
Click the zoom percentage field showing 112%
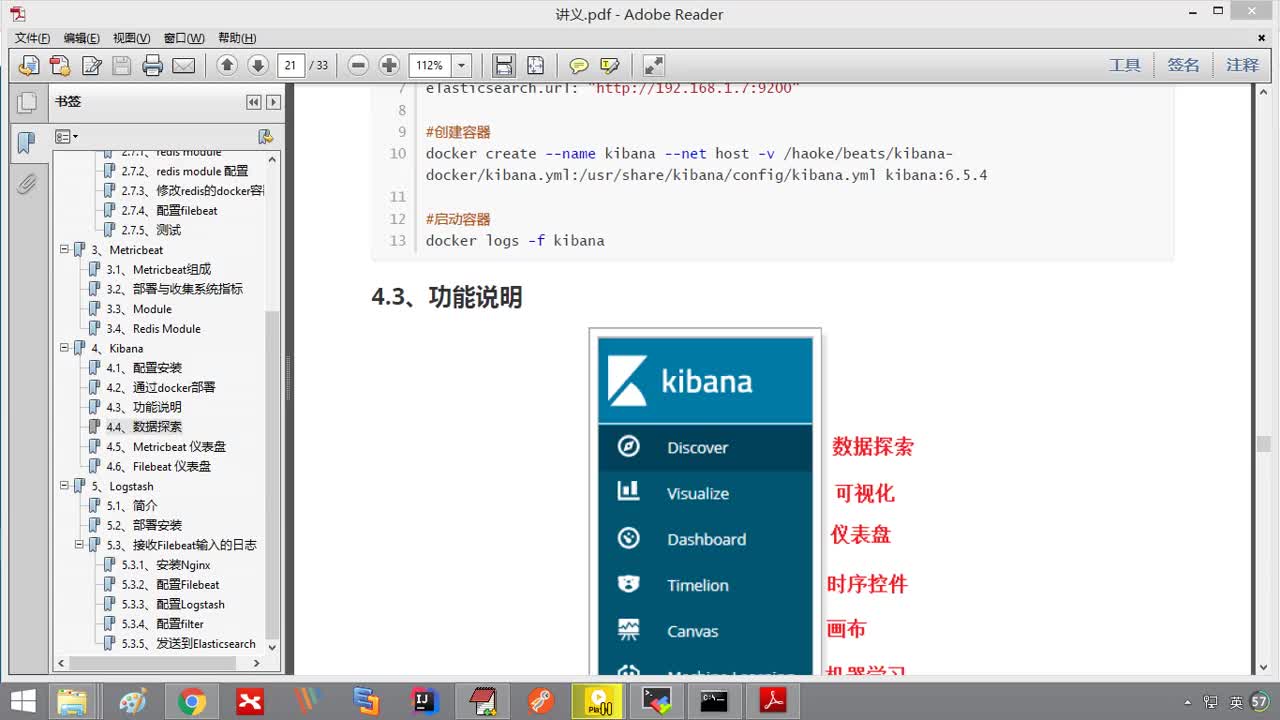430,66
